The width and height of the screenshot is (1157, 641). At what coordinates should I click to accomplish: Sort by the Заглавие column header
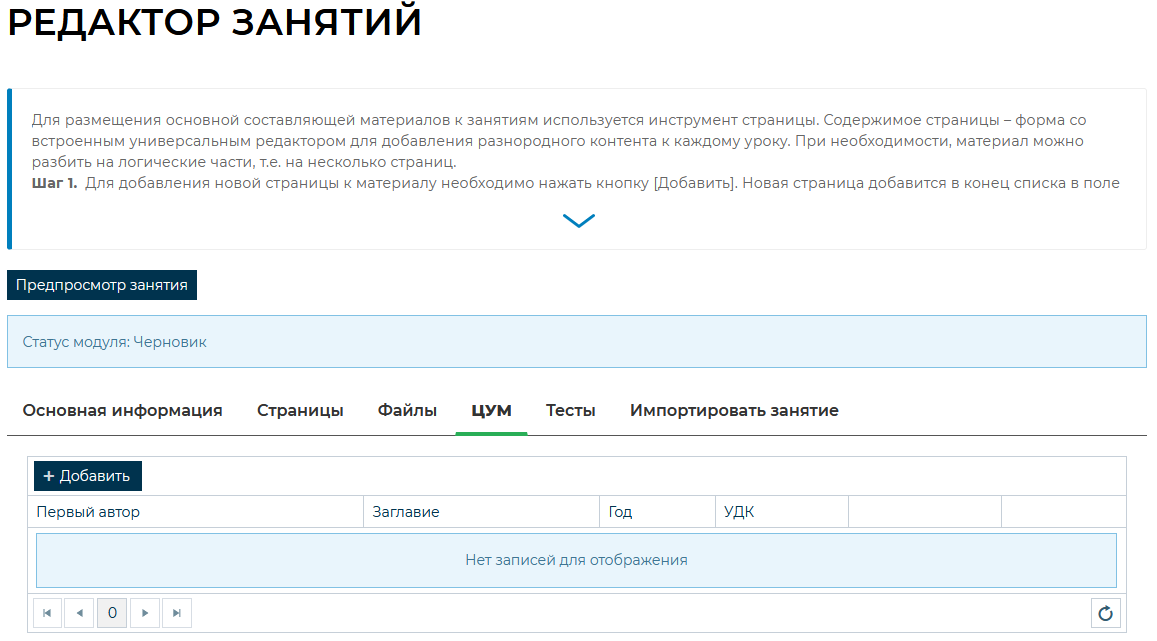(x=406, y=512)
